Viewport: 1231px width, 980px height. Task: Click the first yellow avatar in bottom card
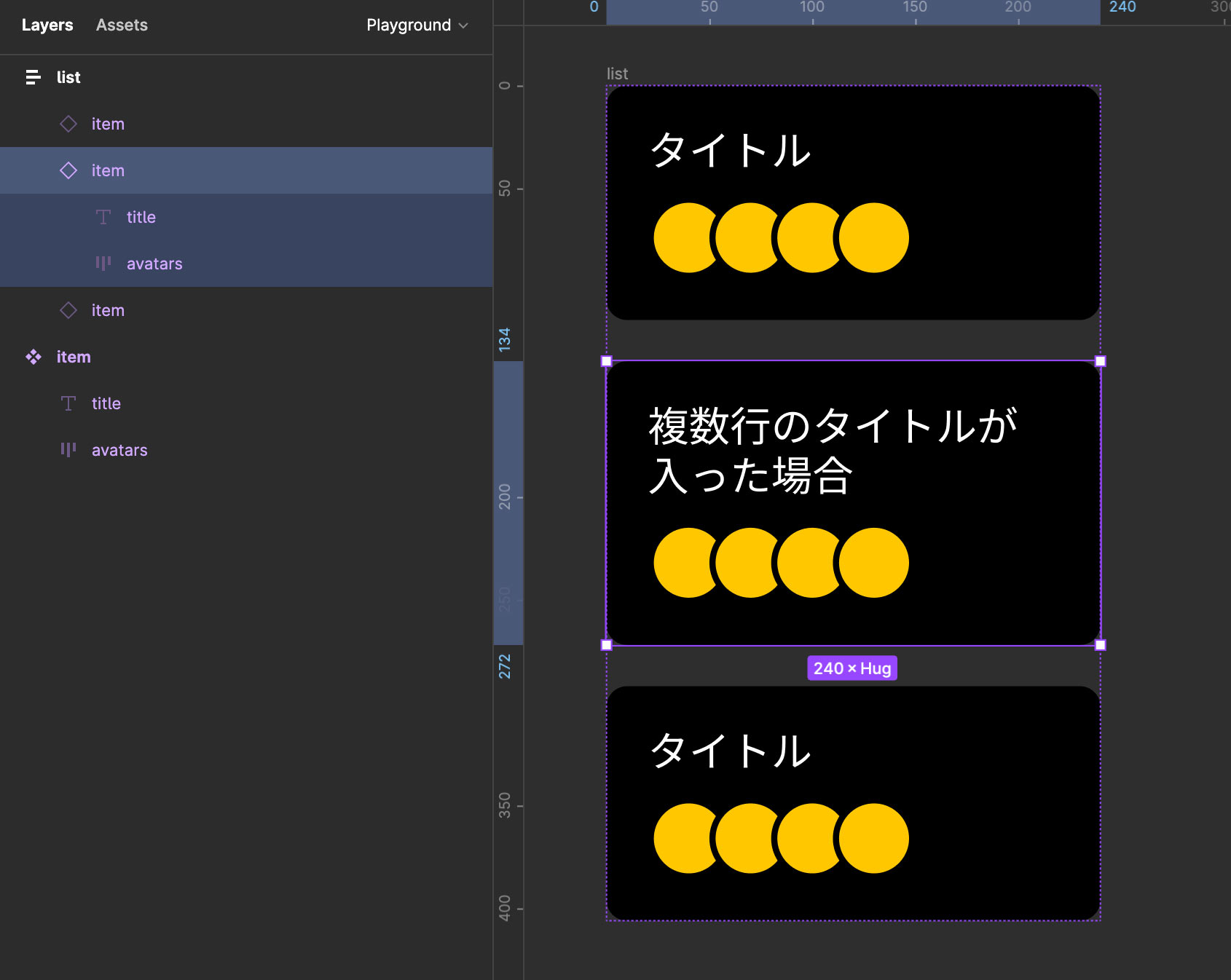[683, 839]
